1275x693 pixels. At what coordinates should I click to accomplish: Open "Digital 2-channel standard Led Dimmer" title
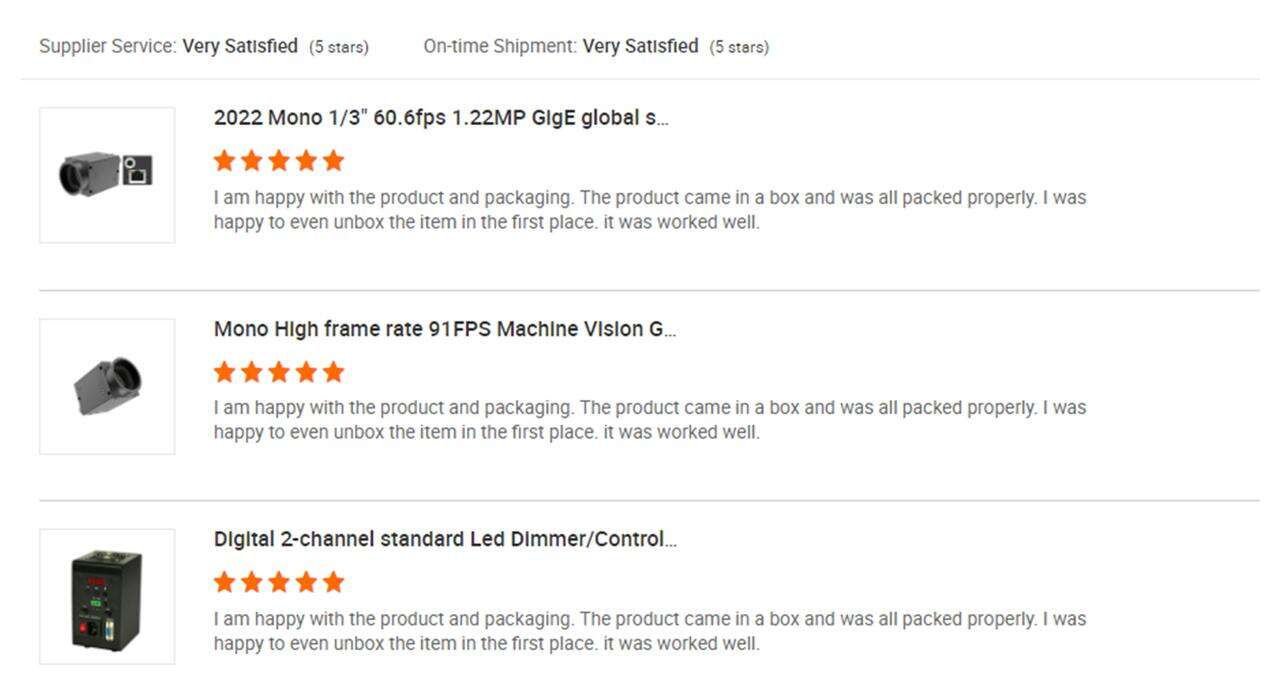(x=445, y=540)
